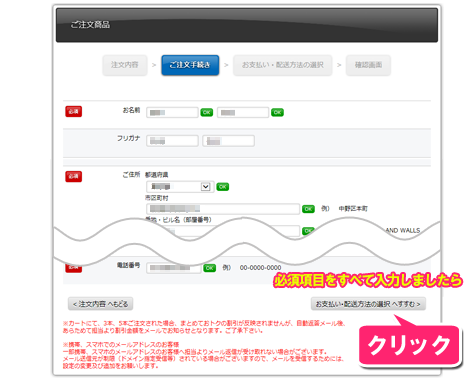Screen dimensions: 470x390
Task: Proceed with お支払い・配送方法の選択へすすむ button
Action: pos(368,304)
